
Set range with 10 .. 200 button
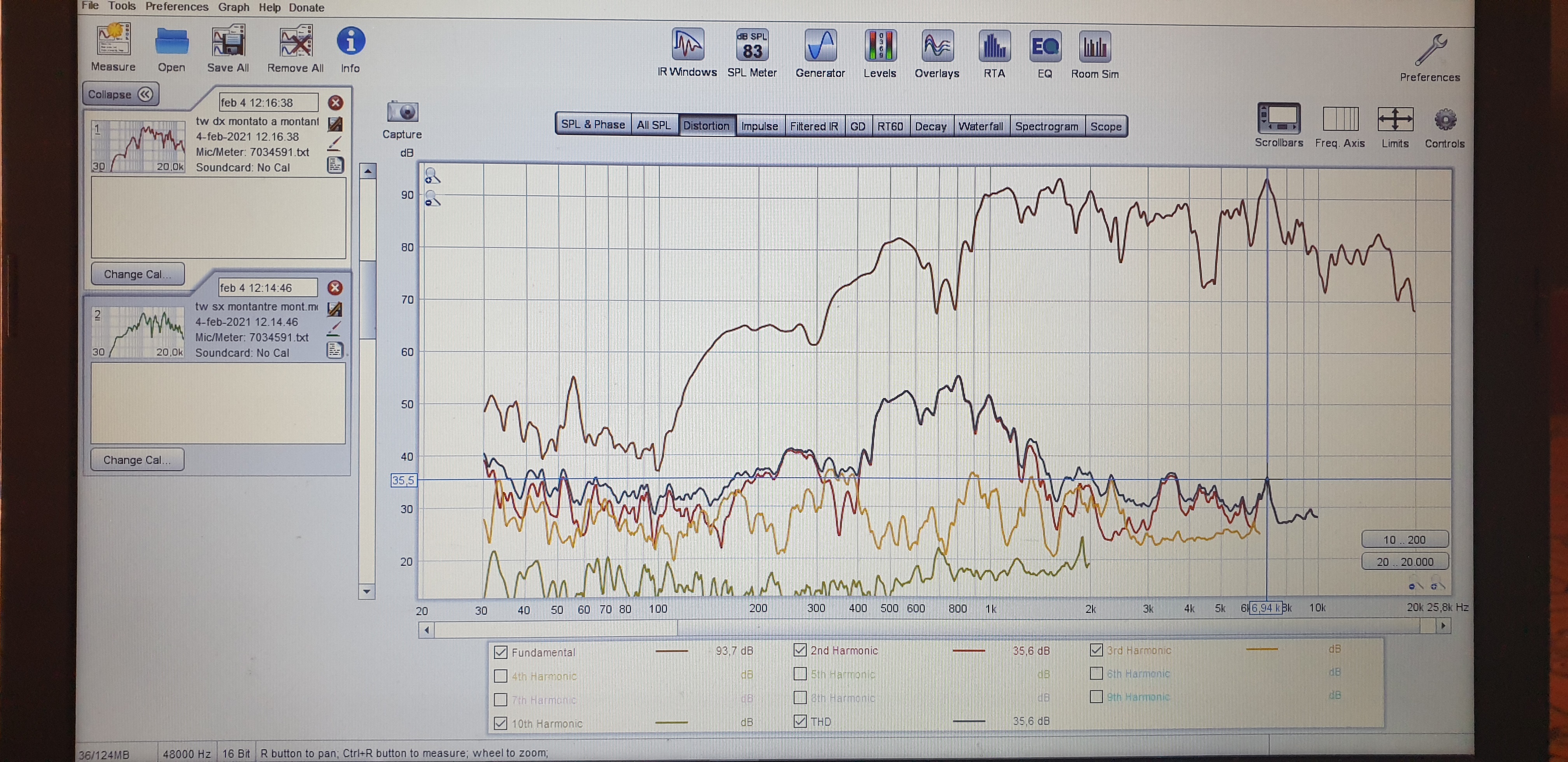(x=1405, y=539)
